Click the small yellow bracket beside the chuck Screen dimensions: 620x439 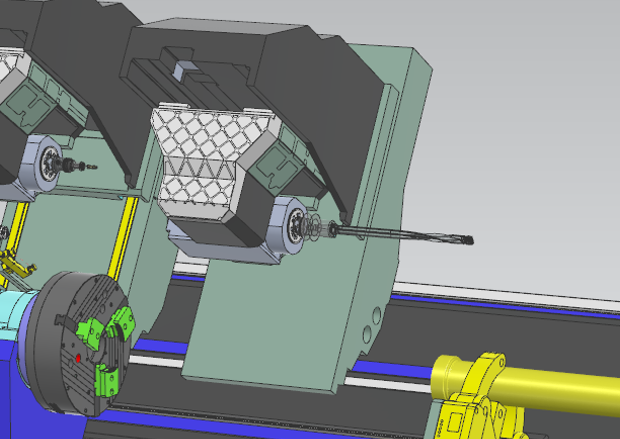(17, 264)
